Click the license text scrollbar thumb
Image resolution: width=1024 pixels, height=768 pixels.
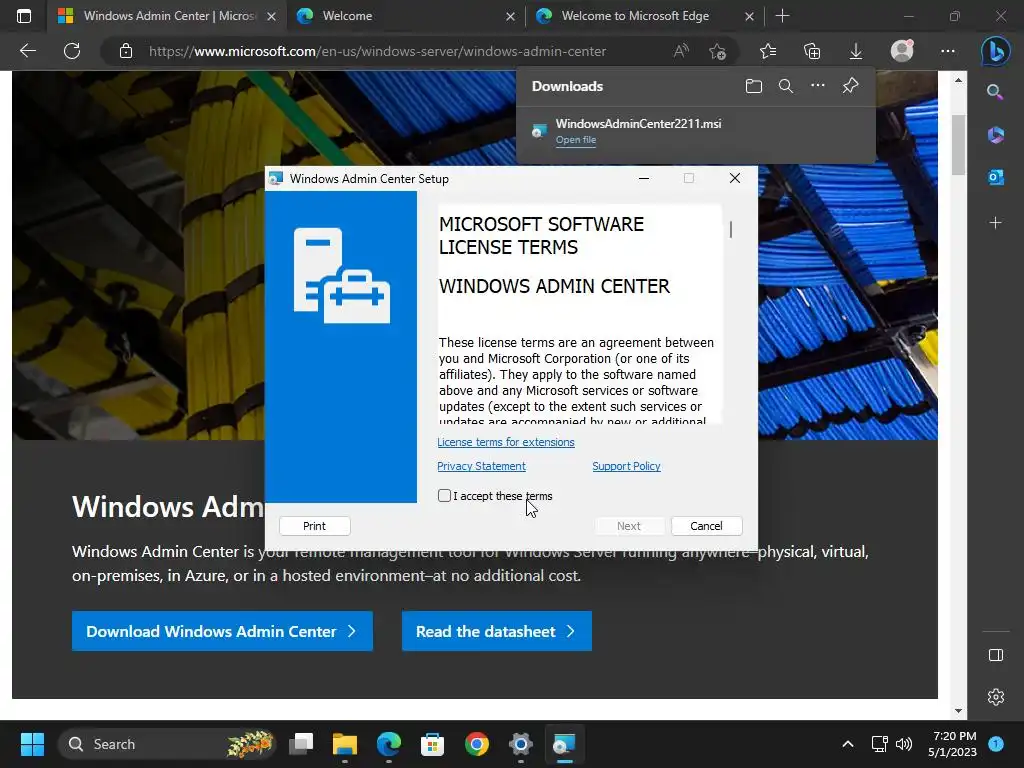[x=731, y=230]
